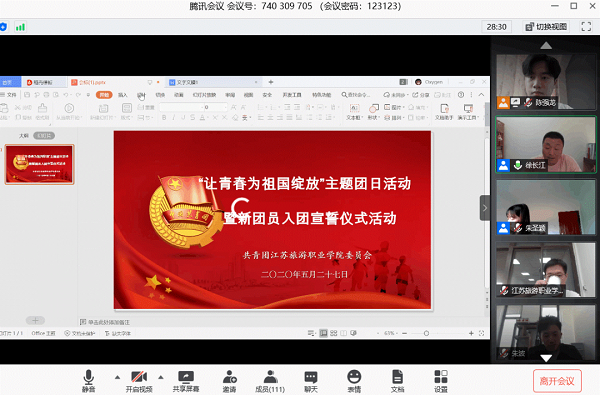Image resolution: width=600 pixels, height=395 pixels.
Task: Toggle strikethrough S formatting in WPS
Action: 192,118
